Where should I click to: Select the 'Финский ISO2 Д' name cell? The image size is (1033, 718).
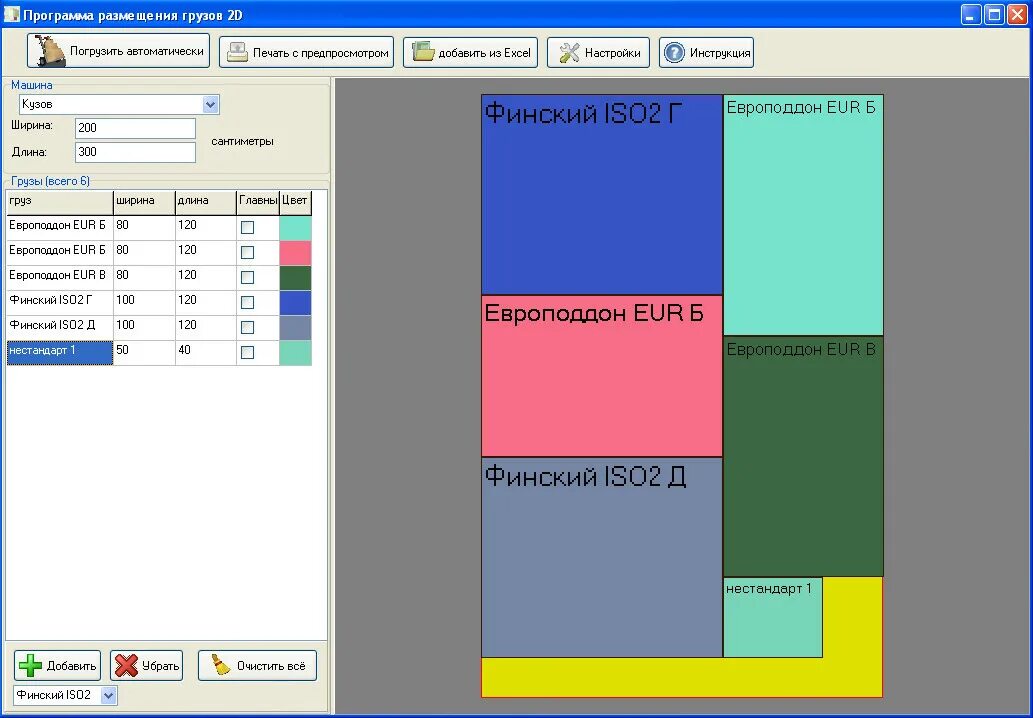[59, 327]
